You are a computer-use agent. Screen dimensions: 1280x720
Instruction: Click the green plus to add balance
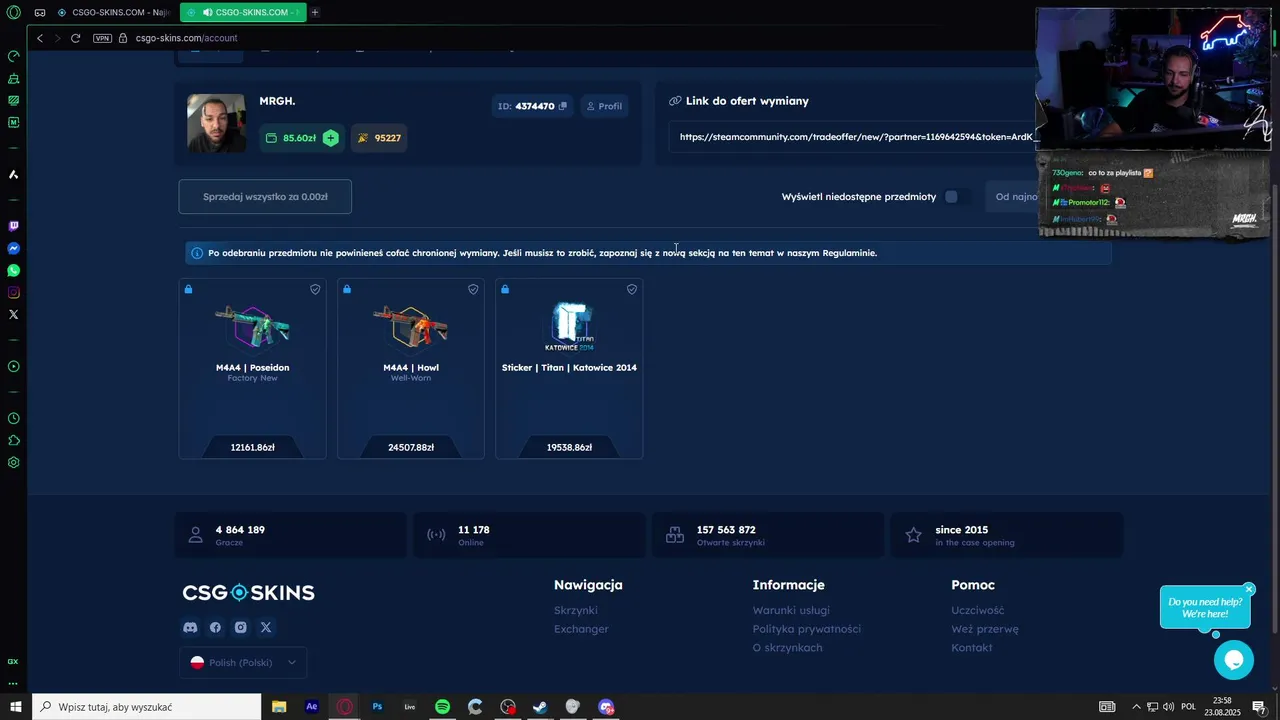pyautogui.click(x=330, y=138)
